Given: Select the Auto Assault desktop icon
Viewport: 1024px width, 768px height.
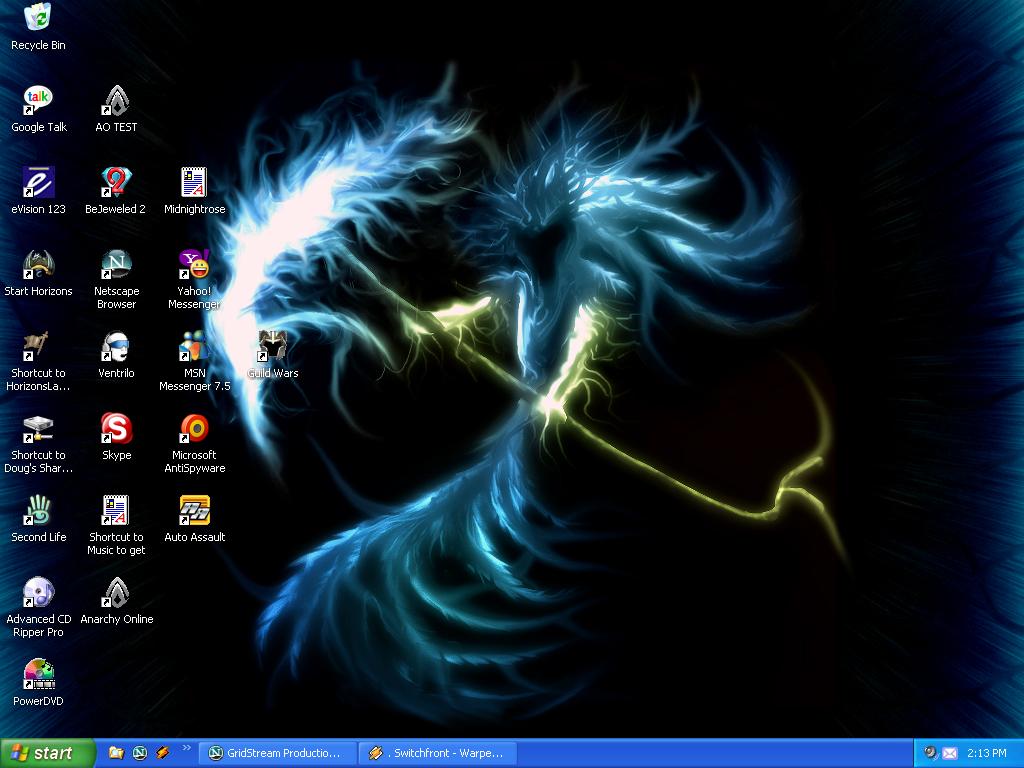Looking at the screenshot, I should (x=194, y=510).
